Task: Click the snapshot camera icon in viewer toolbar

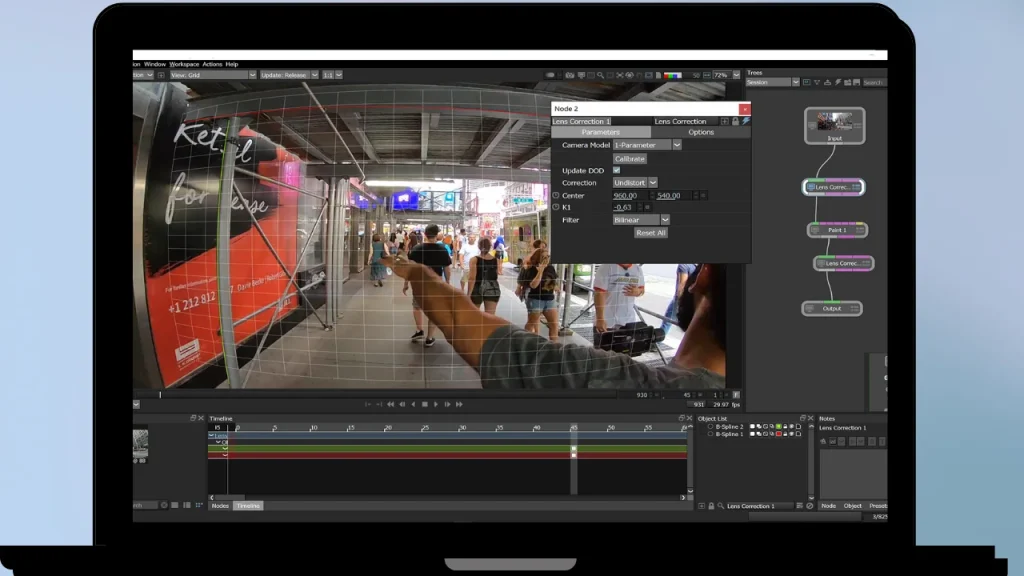Action: (x=570, y=75)
